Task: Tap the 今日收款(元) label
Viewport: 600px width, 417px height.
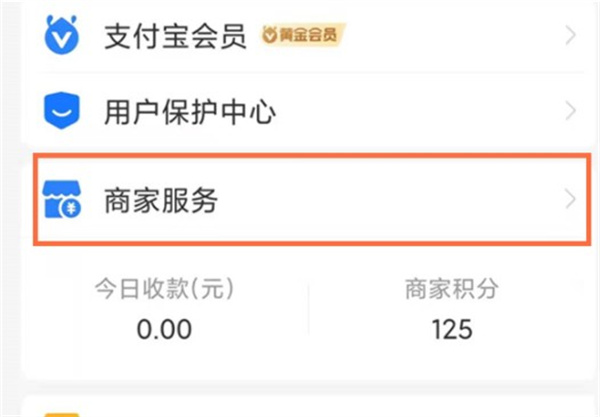Action: [163, 290]
